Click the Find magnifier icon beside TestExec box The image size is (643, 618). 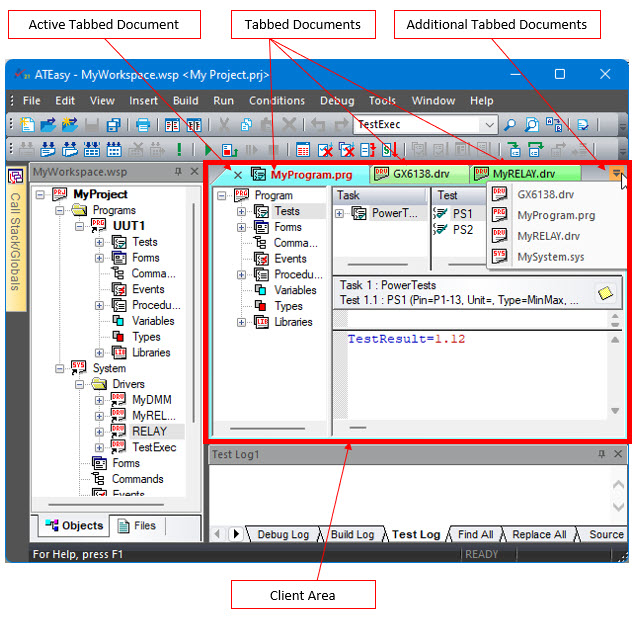510,125
